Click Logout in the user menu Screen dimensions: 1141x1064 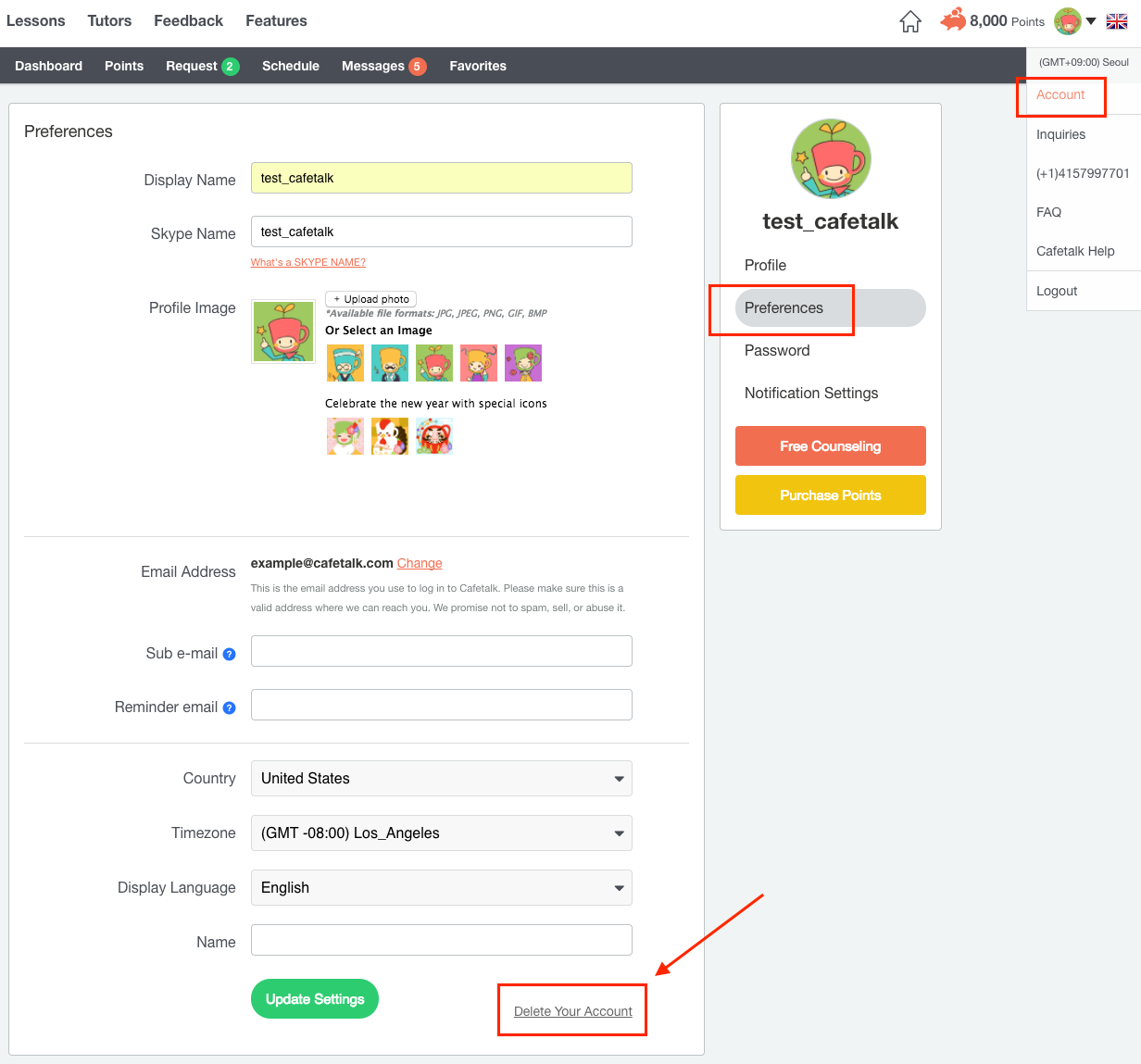point(1057,291)
